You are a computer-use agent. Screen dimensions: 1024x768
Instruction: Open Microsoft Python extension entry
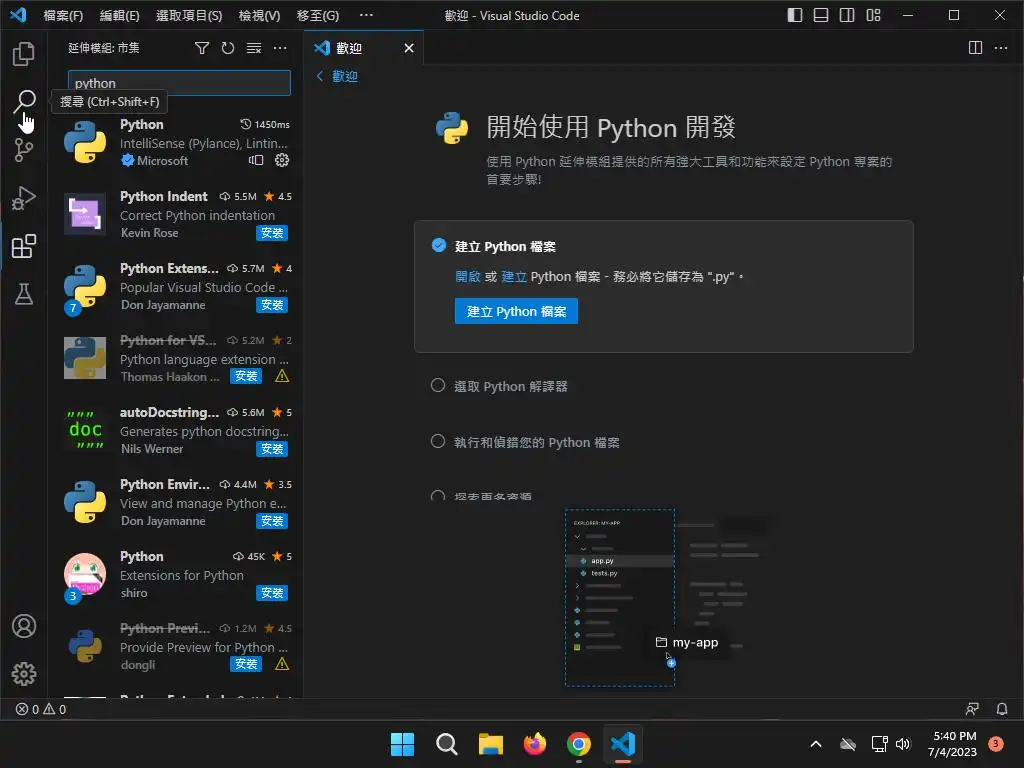pos(175,142)
